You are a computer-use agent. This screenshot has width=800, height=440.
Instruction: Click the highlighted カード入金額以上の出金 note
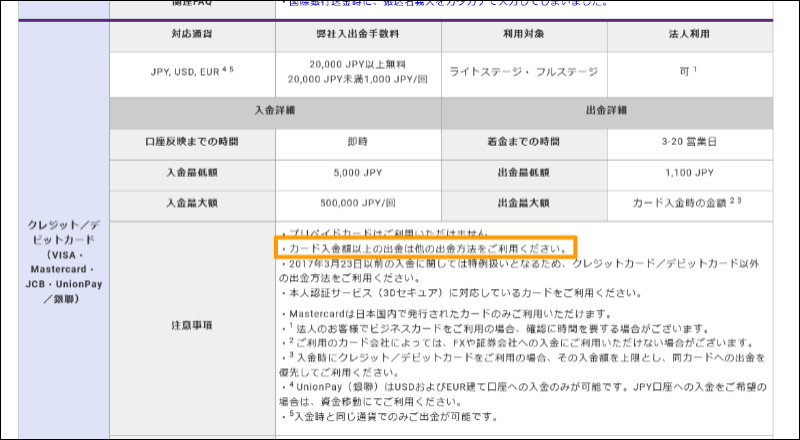[425, 246]
